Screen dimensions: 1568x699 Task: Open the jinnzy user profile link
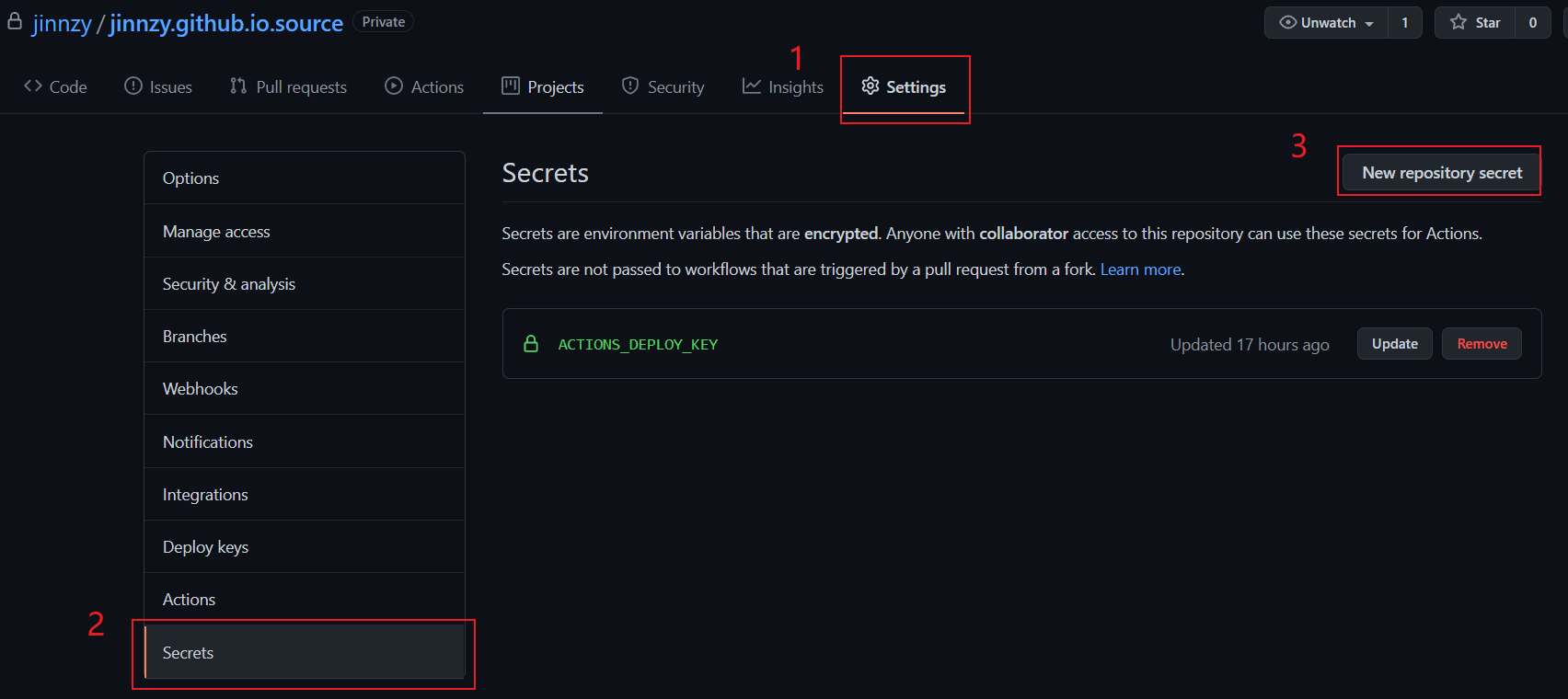(x=62, y=23)
